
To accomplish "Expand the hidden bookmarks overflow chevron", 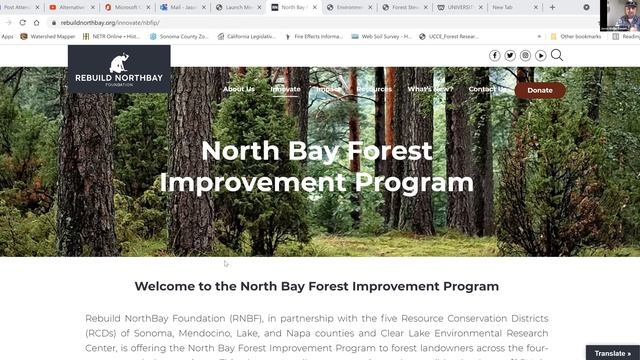I will (539, 36).
